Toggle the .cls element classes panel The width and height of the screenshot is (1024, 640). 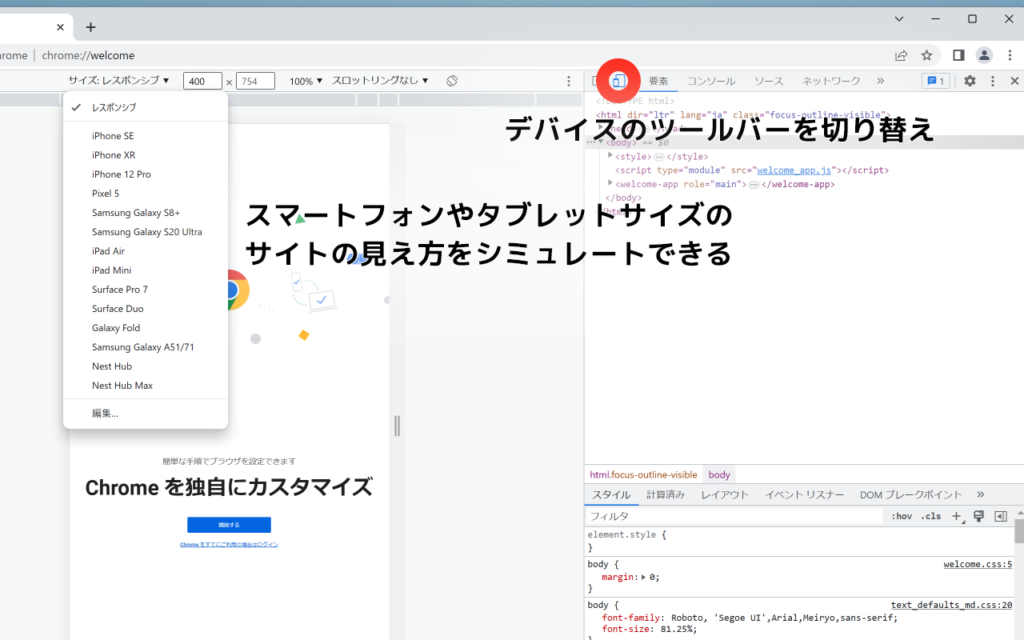pyautogui.click(x=931, y=516)
